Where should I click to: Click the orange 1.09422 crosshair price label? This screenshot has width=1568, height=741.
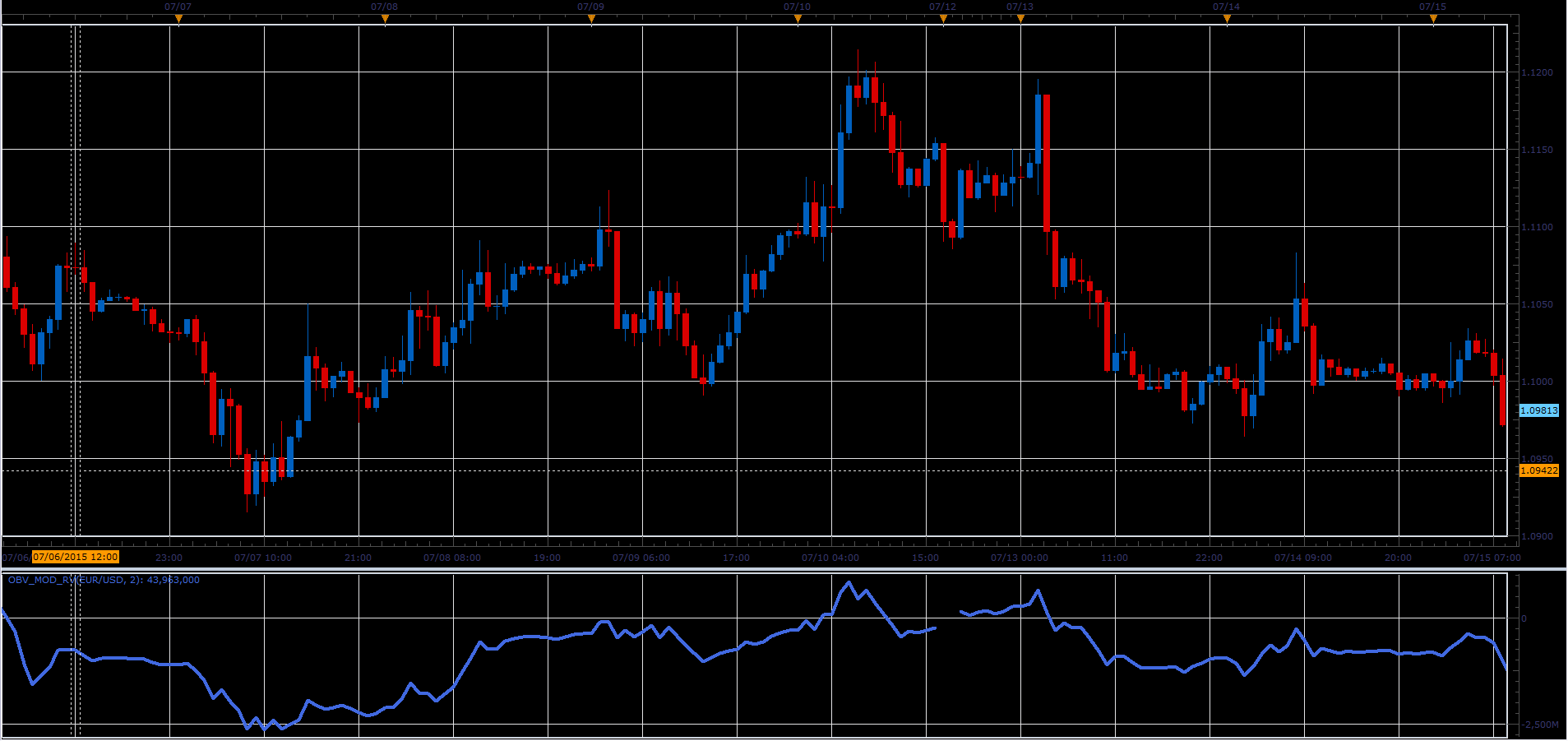(x=1538, y=471)
